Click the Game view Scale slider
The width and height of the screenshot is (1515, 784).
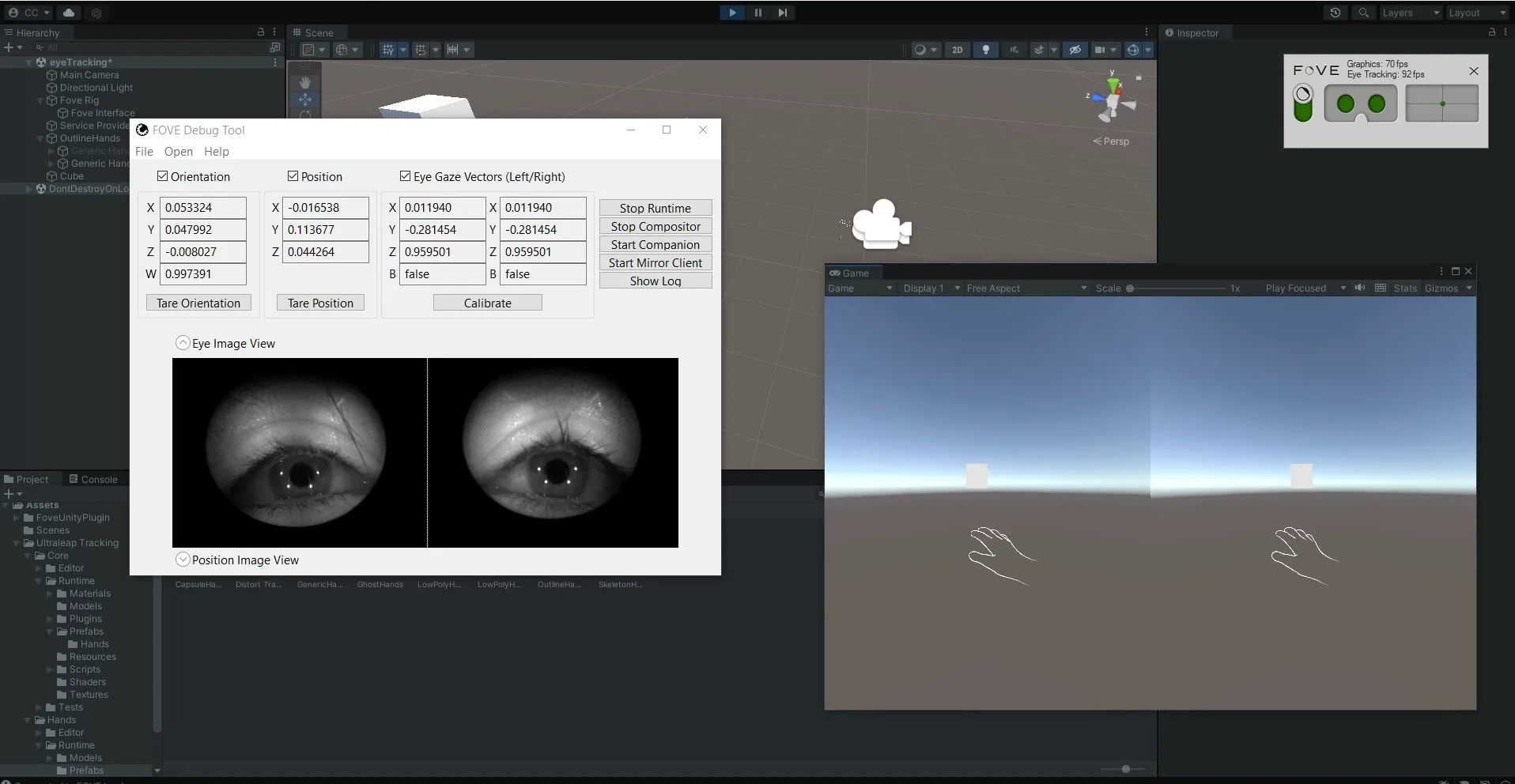coord(1177,288)
